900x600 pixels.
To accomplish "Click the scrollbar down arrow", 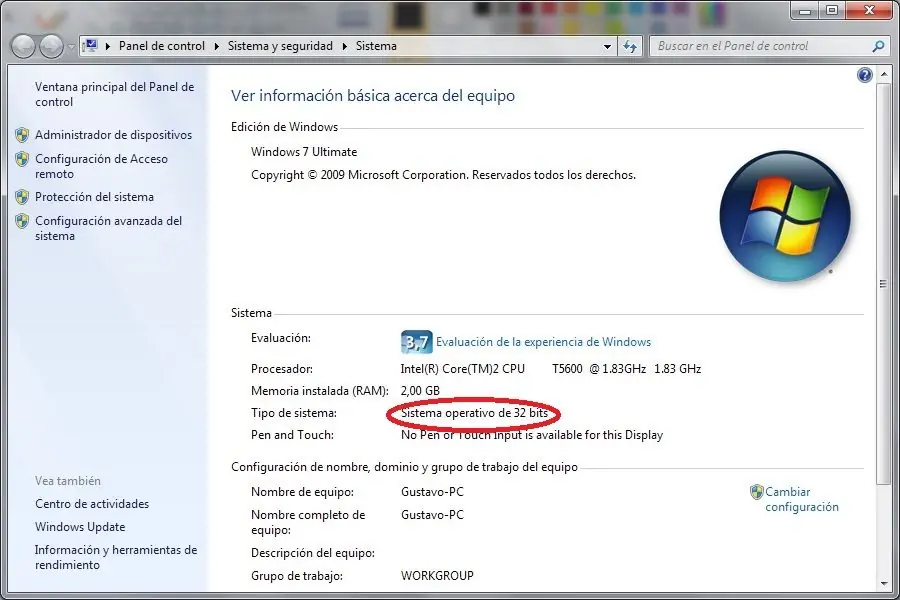I will click(883, 584).
